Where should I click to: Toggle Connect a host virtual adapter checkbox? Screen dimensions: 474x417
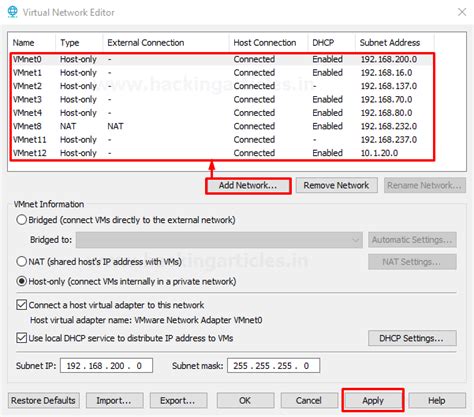point(22,305)
